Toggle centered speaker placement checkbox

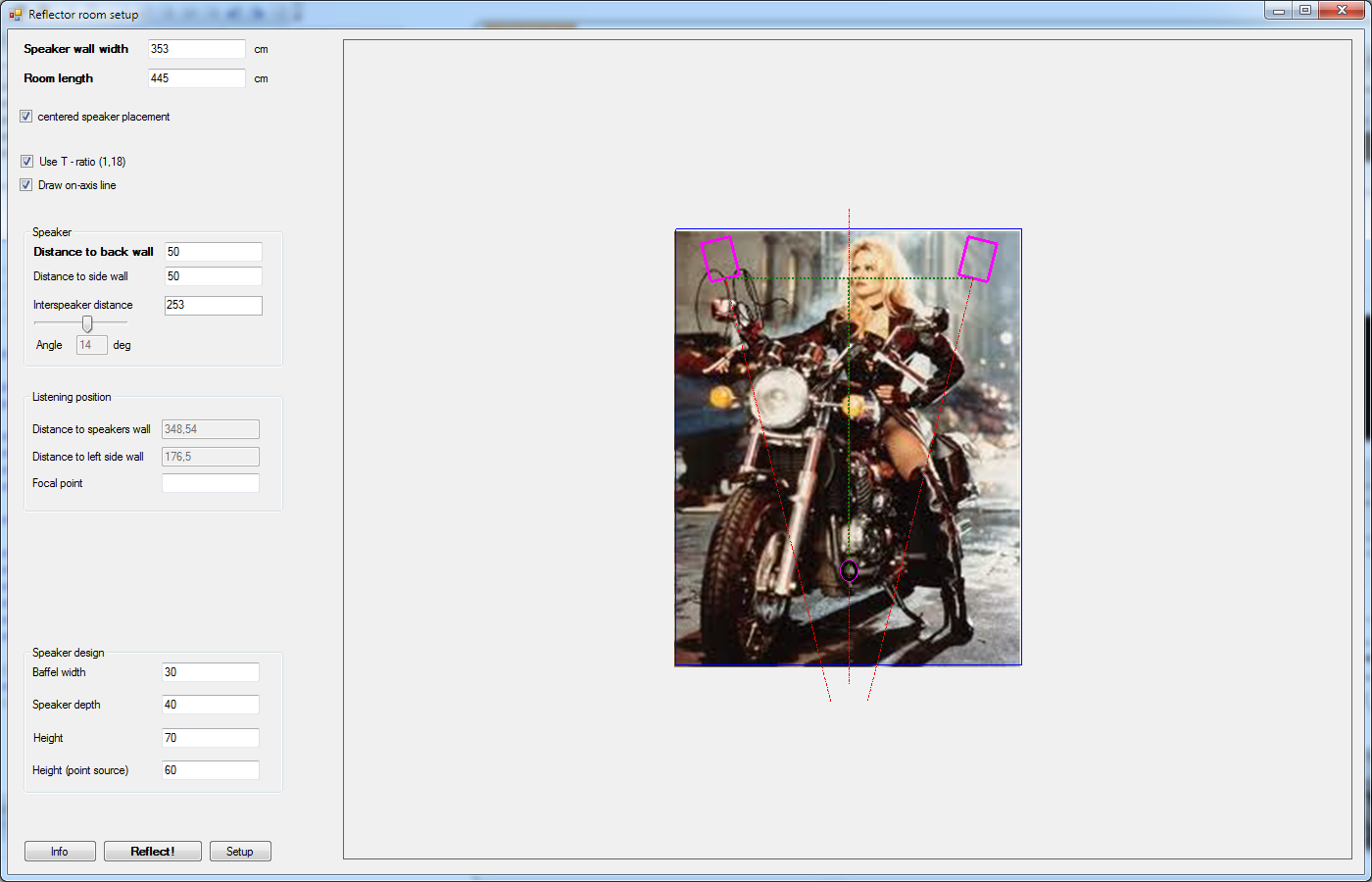[x=26, y=117]
